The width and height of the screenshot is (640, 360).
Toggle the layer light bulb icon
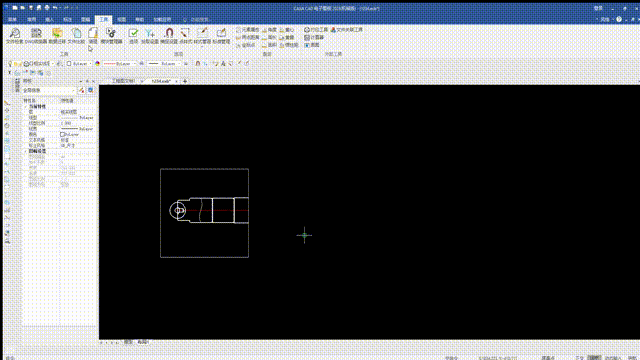[11, 64]
